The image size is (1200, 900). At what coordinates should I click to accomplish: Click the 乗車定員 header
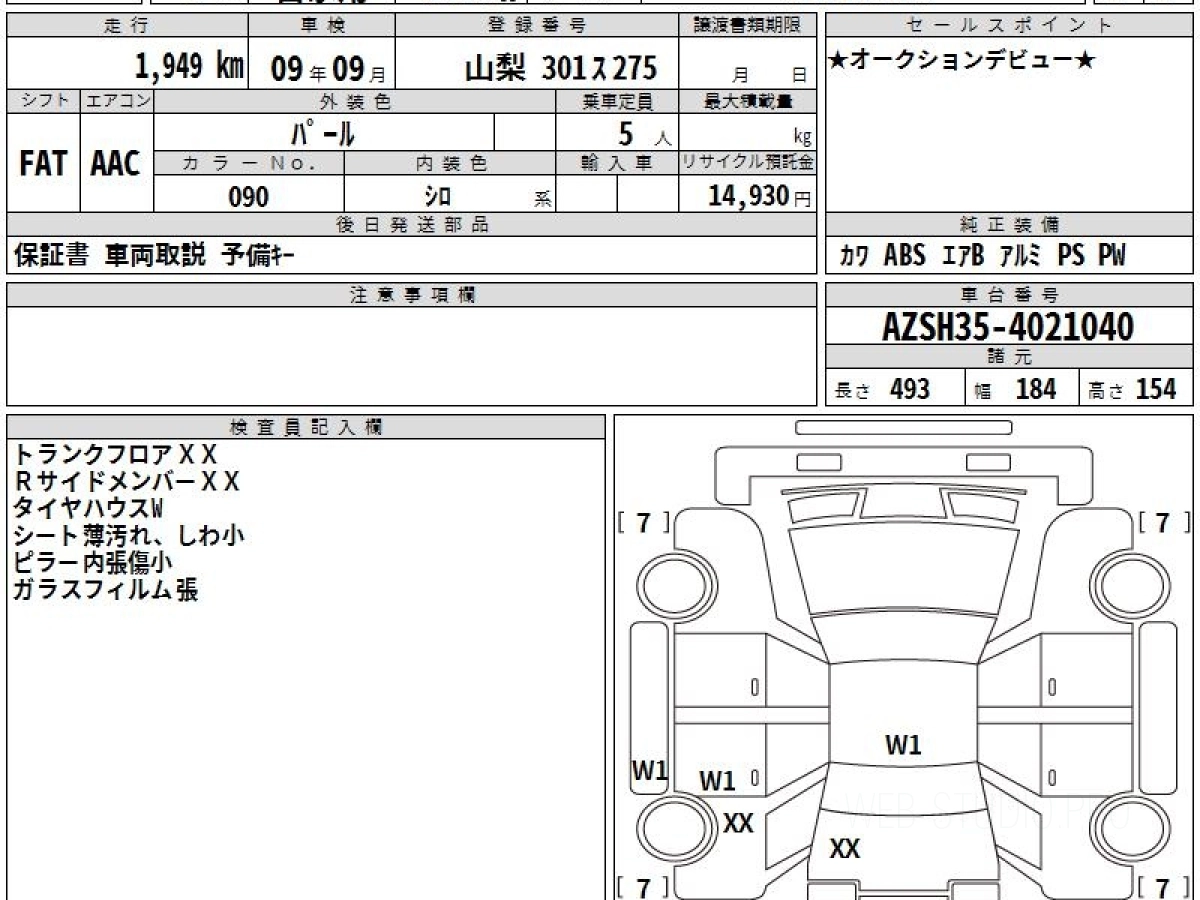618,101
